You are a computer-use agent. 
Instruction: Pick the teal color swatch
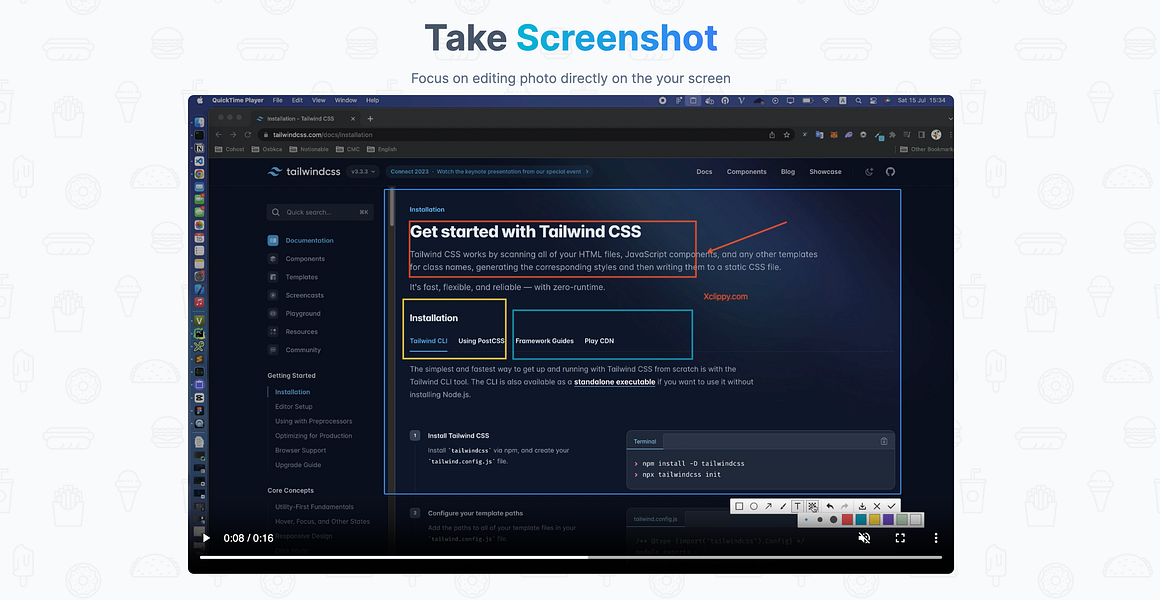(x=861, y=519)
